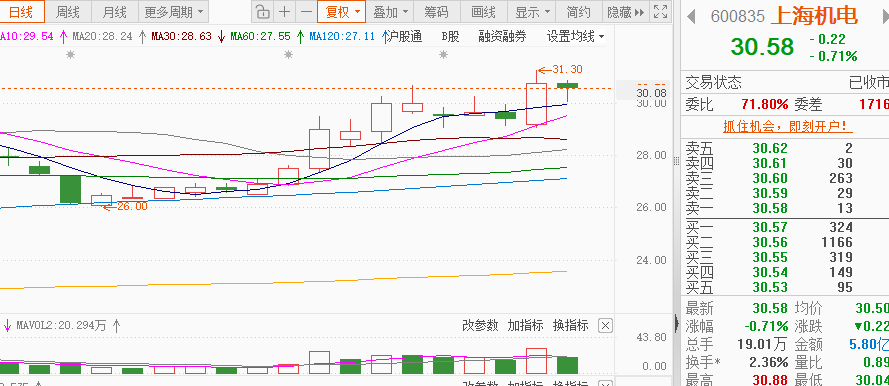Screen dimensions: 889x386
Task: Open the 更多周期 period dropdown
Action: click(172, 12)
